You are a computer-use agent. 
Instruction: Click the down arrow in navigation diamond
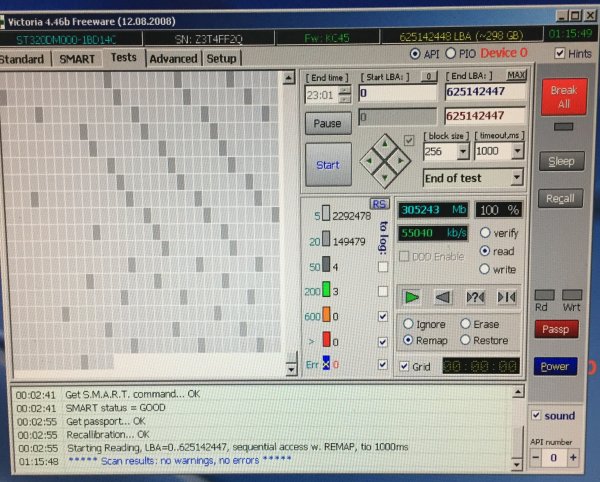(385, 177)
